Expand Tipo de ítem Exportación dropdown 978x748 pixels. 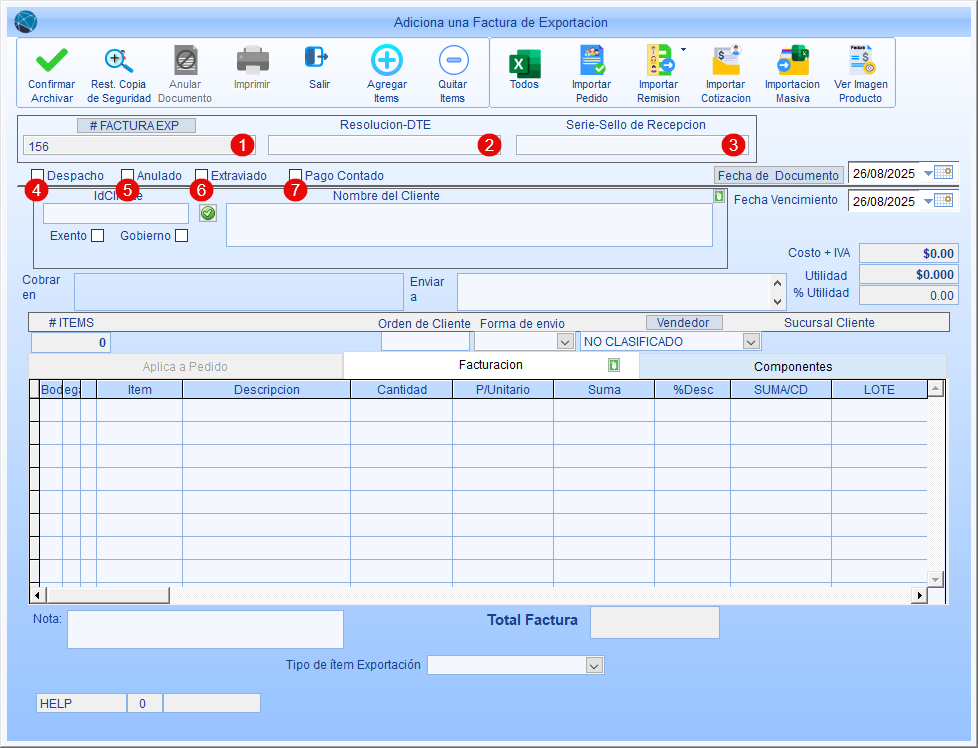[x=594, y=665]
